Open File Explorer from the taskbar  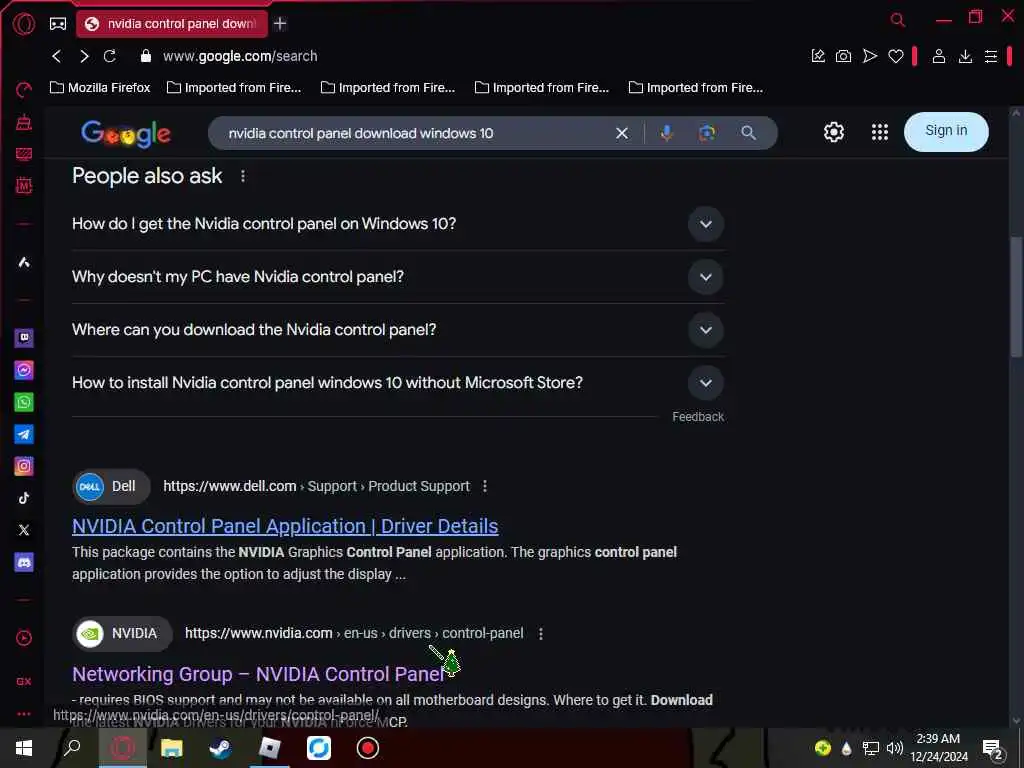pyautogui.click(x=171, y=748)
